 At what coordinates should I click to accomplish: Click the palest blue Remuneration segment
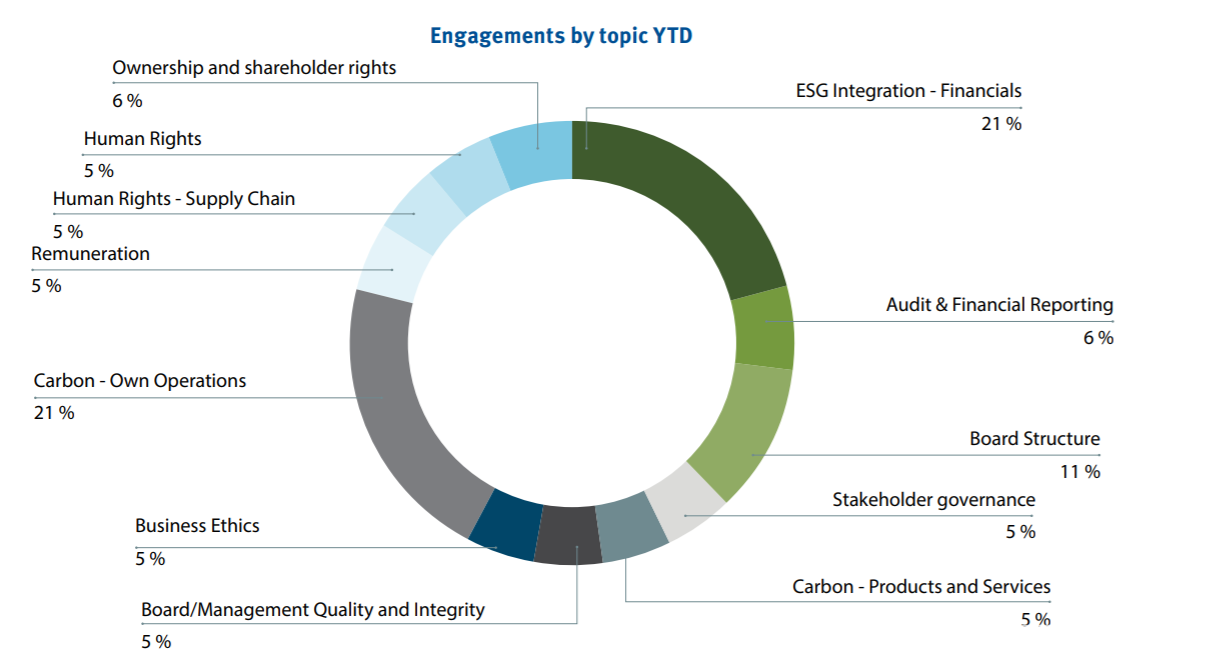coord(386,264)
